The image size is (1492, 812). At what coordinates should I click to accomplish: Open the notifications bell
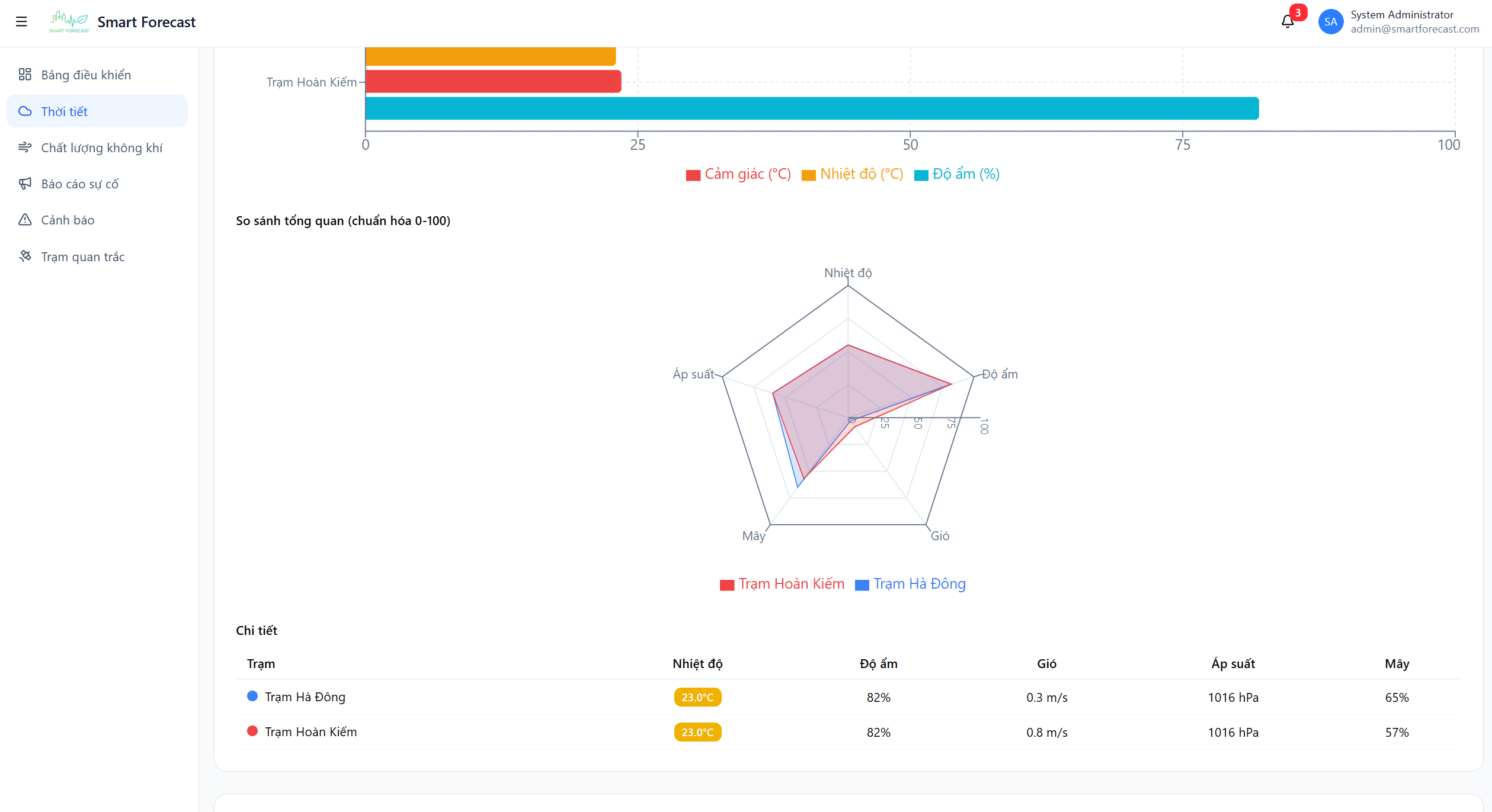[1287, 22]
